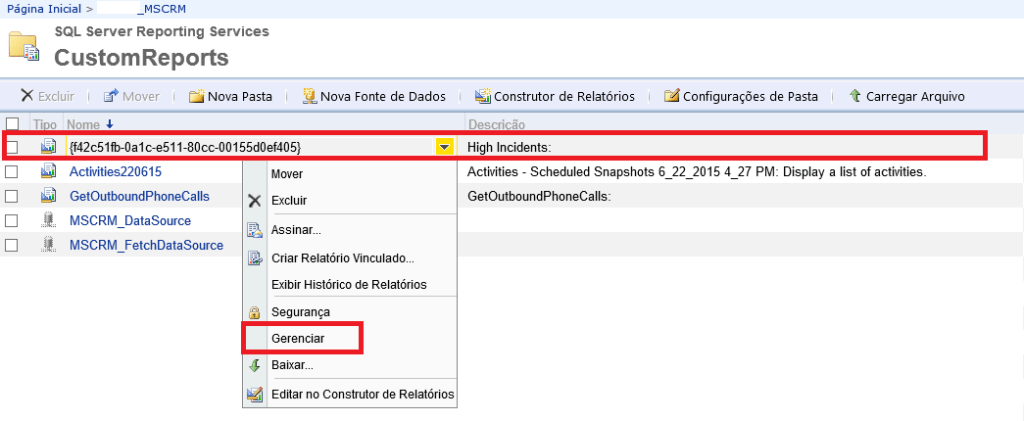Screen dimensions: 1024x421
Task: Toggle the select-all checkbox in the header
Action: (x=12, y=124)
